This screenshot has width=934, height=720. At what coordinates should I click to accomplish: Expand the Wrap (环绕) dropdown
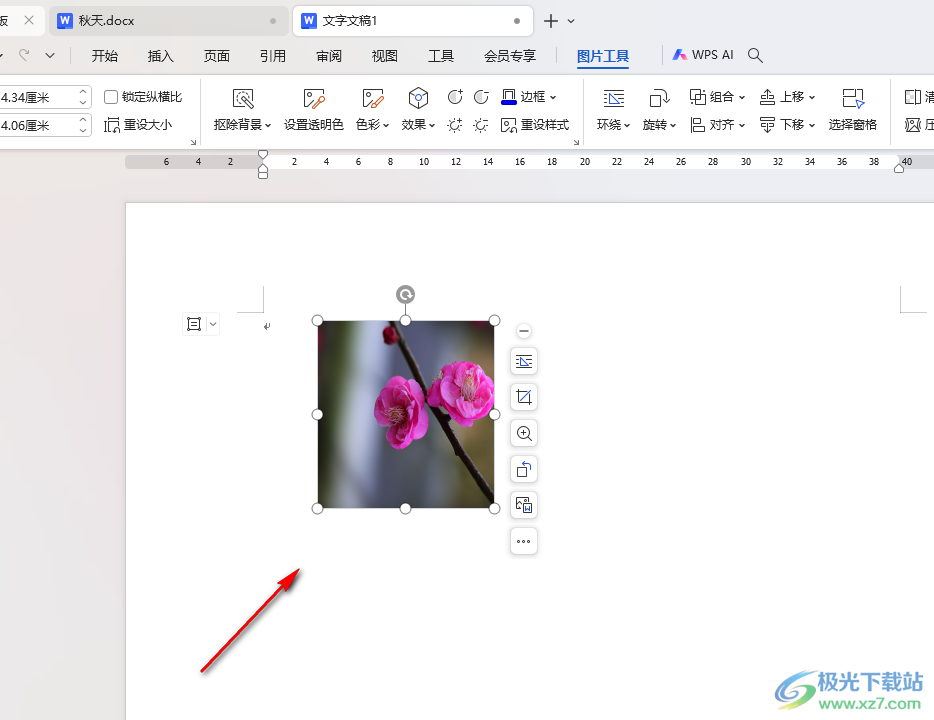(613, 110)
